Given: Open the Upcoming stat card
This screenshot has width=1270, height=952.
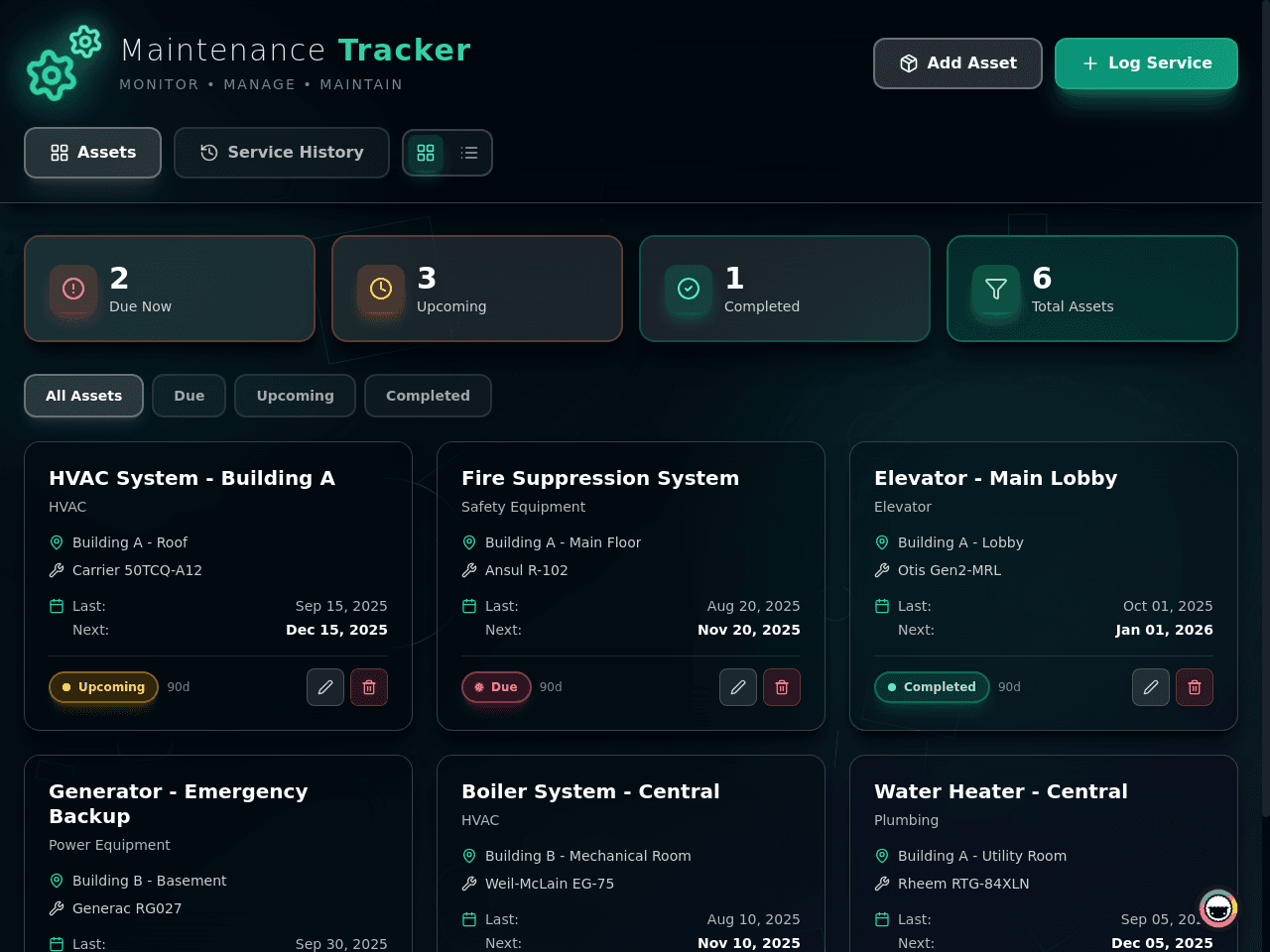Looking at the screenshot, I should (477, 289).
